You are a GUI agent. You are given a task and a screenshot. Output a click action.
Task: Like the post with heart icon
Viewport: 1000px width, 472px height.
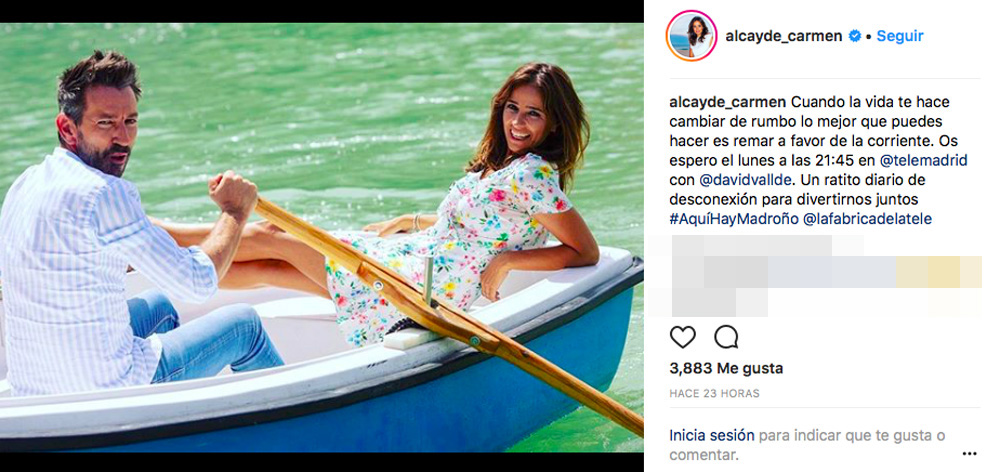[682, 337]
